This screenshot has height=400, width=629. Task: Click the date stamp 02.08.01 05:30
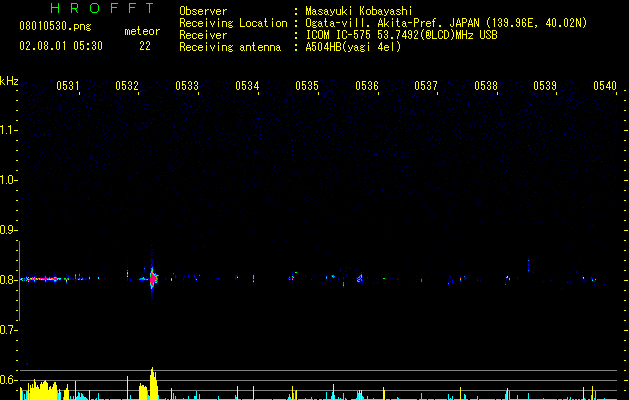click(x=61, y=46)
